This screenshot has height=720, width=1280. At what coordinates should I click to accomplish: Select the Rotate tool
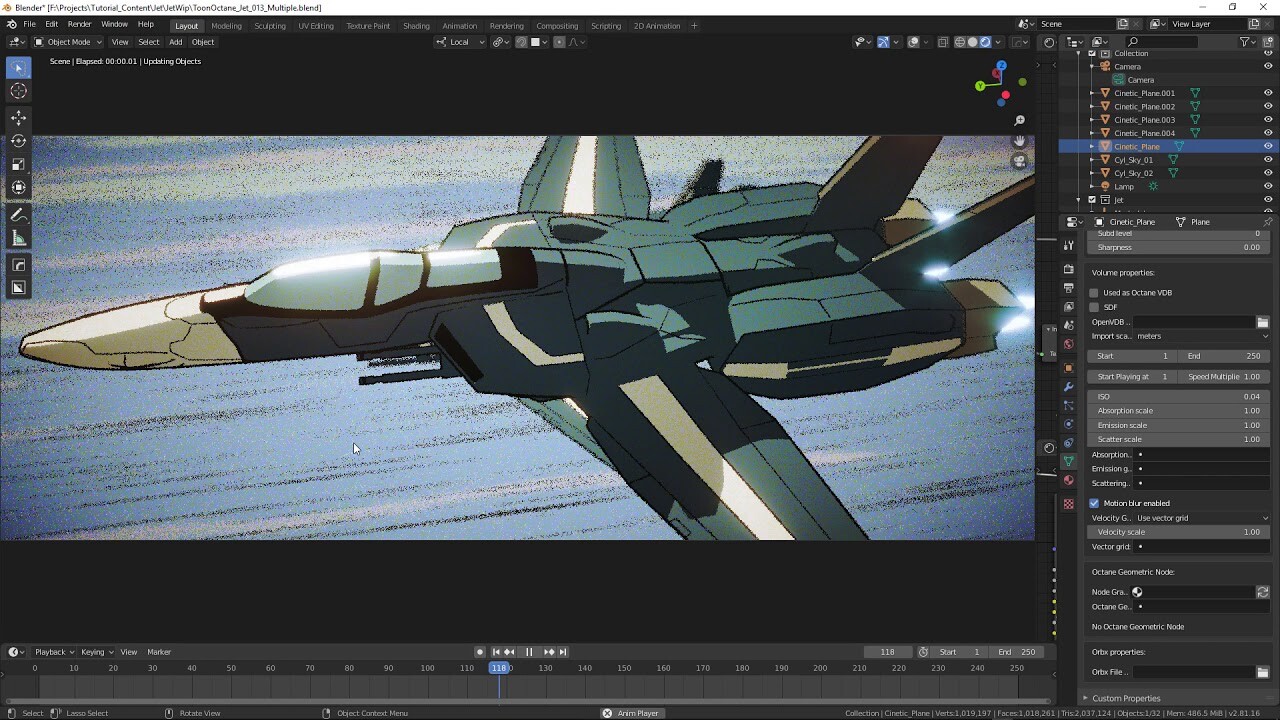click(18, 141)
